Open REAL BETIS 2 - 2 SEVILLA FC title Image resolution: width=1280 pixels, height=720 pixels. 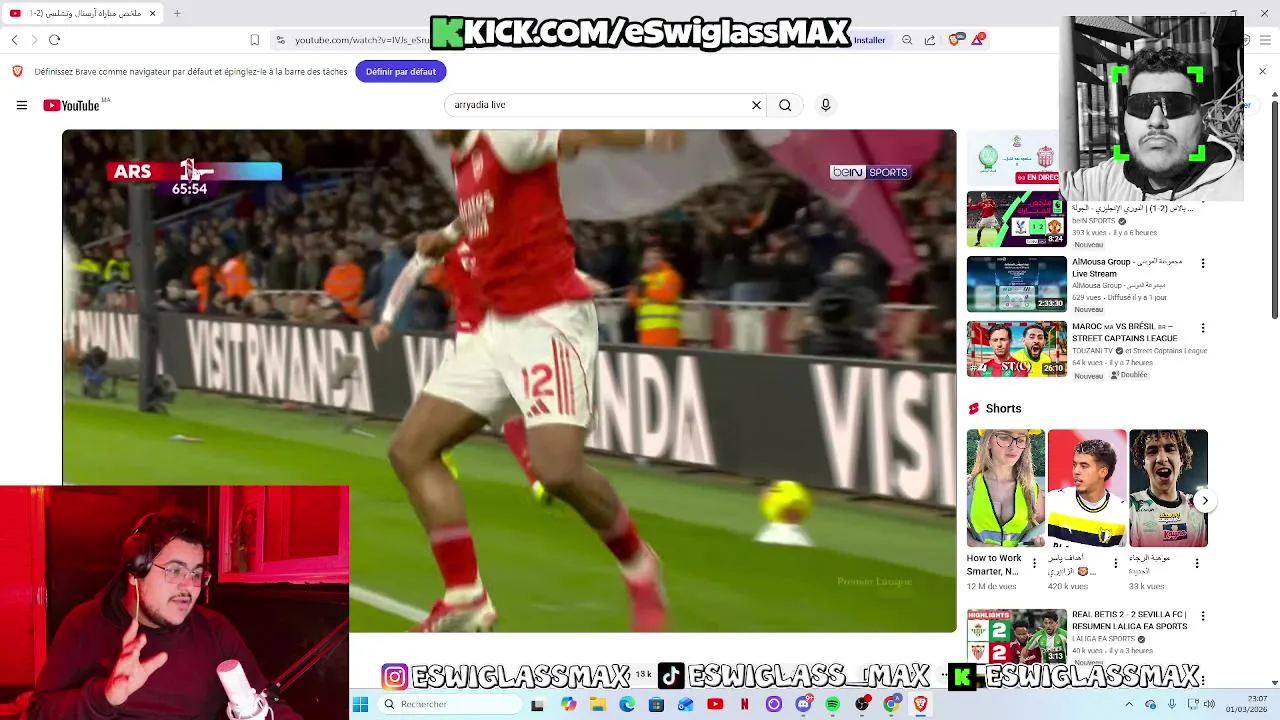pos(1129,620)
